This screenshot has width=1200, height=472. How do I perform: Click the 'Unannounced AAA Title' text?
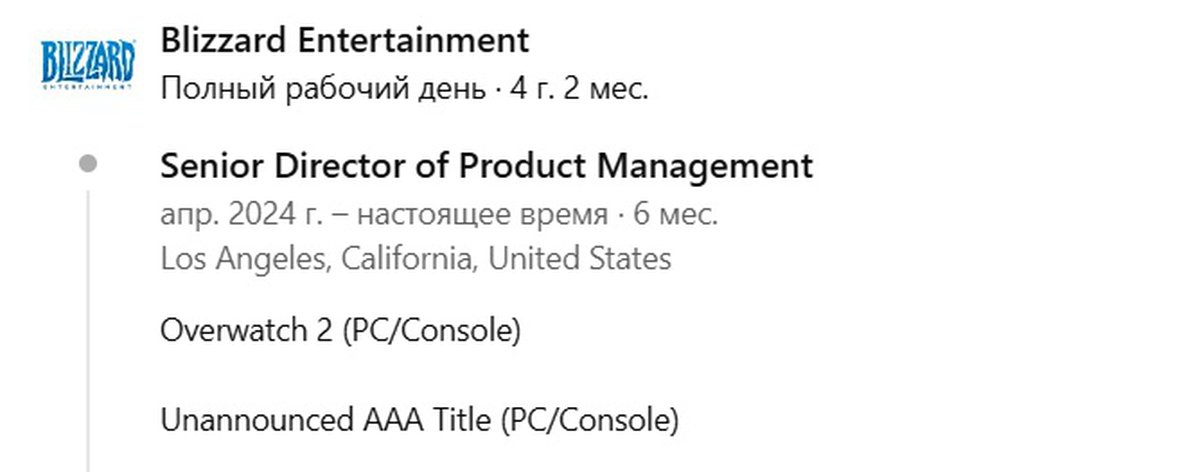[326, 420]
